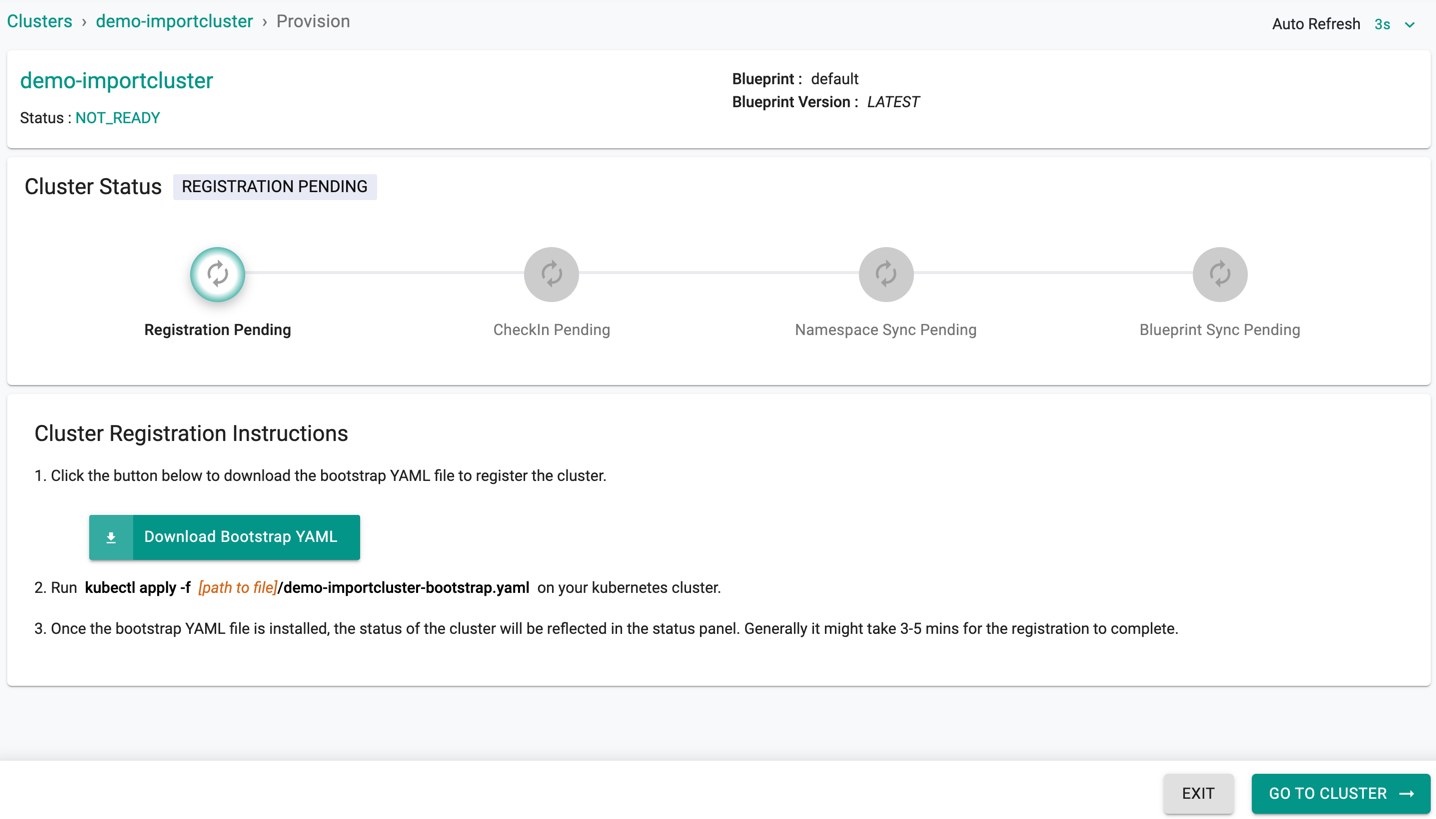Click the GO TO CLUSTER button
Screen dimensions: 1436x819
(x=1341, y=794)
